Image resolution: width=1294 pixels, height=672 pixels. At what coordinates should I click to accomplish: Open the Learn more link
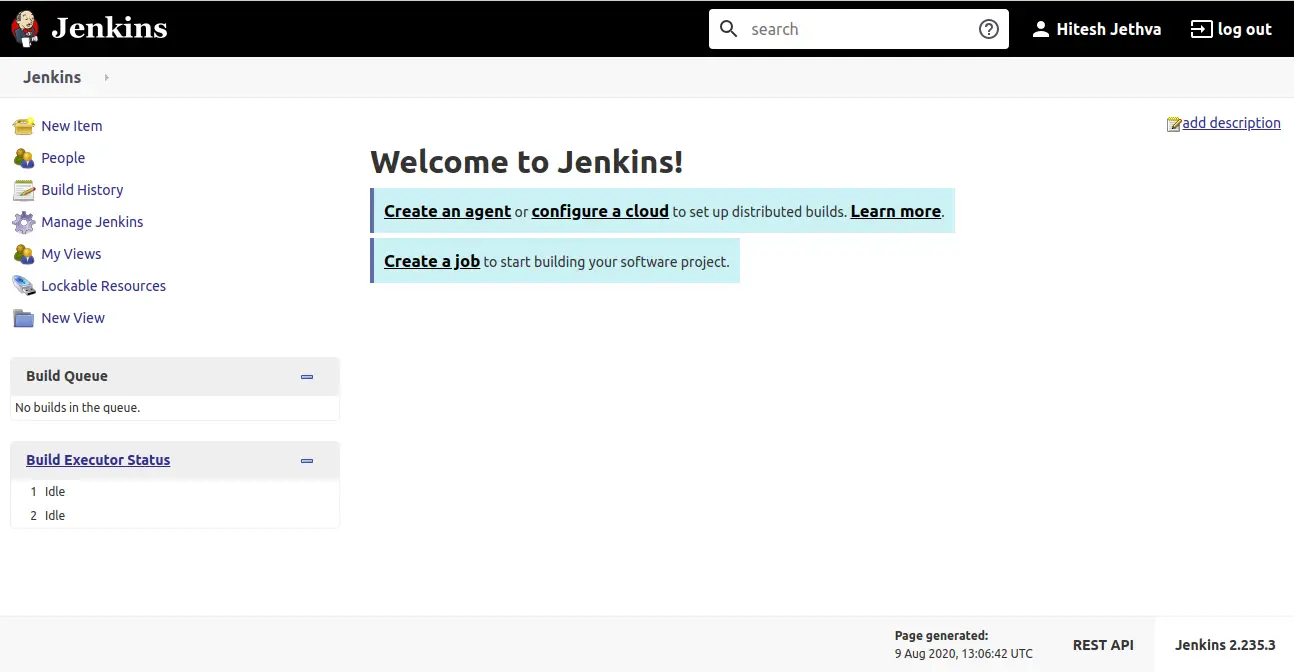click(895, 211)
